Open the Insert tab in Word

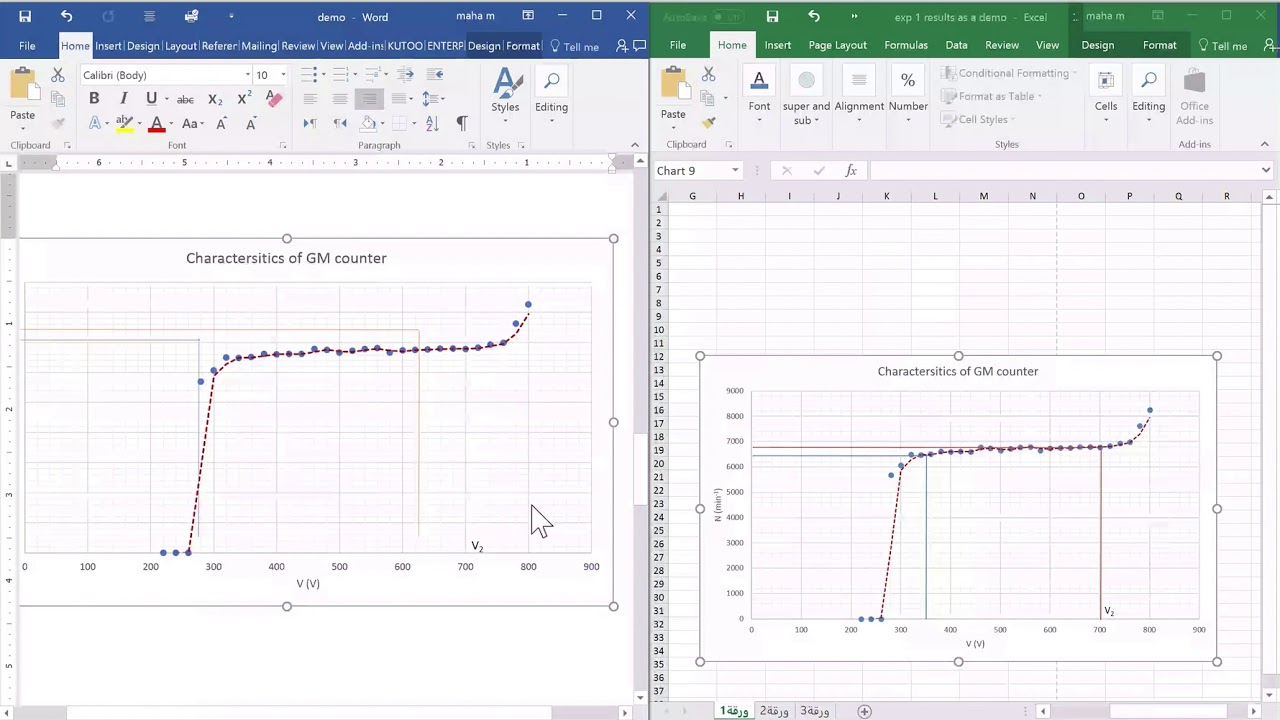pos(108,46)
